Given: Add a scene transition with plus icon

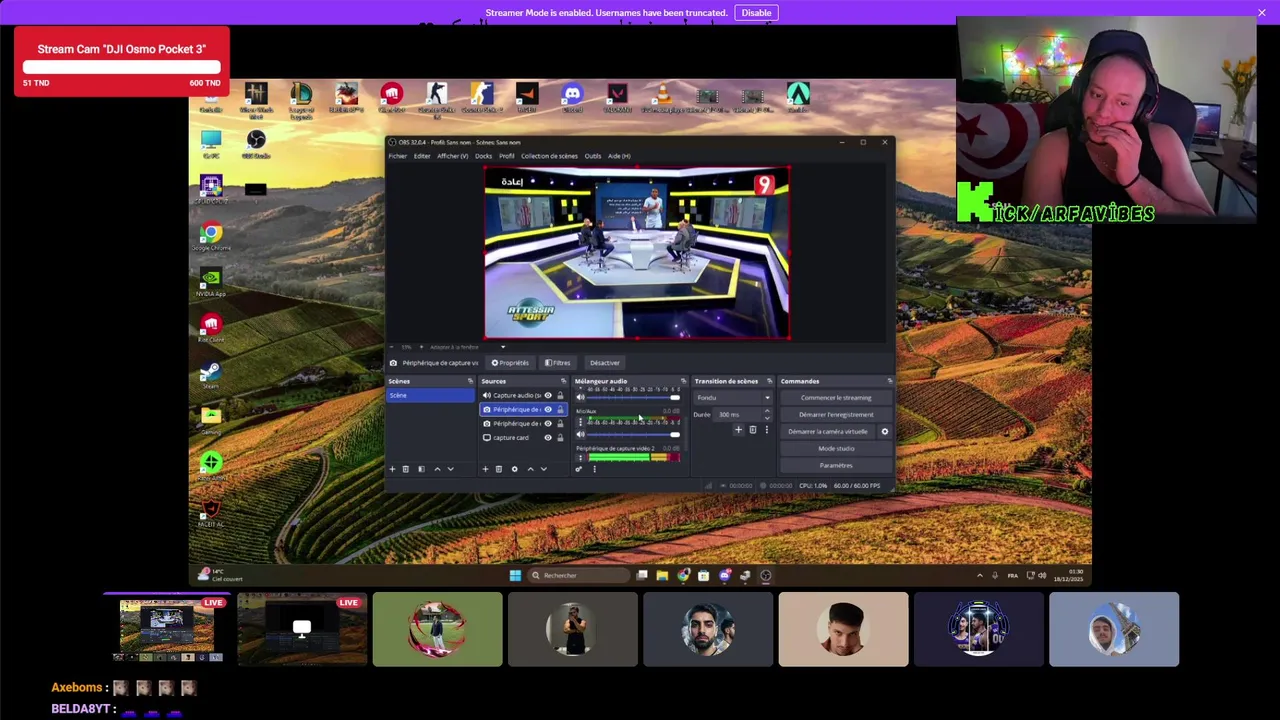Looking at the screenshot, I should pyautogui.click(x=738, y=430).
